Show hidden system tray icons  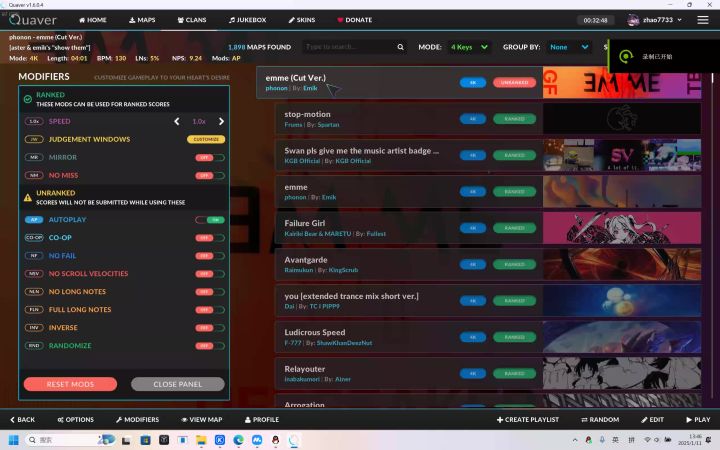[x=575, y=440]
